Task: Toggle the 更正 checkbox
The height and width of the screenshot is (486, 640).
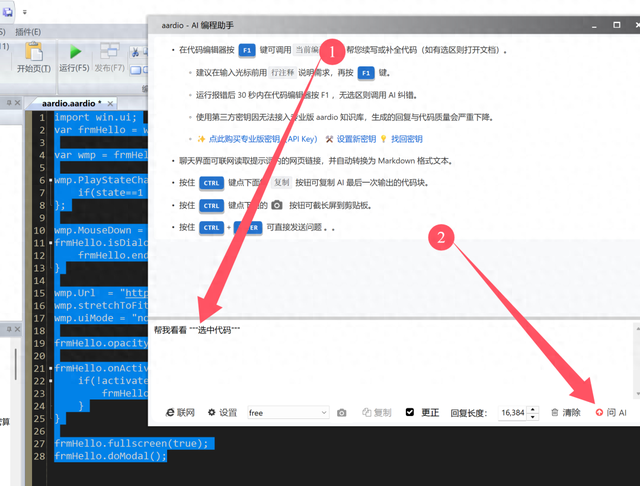Action: [410, 412]
